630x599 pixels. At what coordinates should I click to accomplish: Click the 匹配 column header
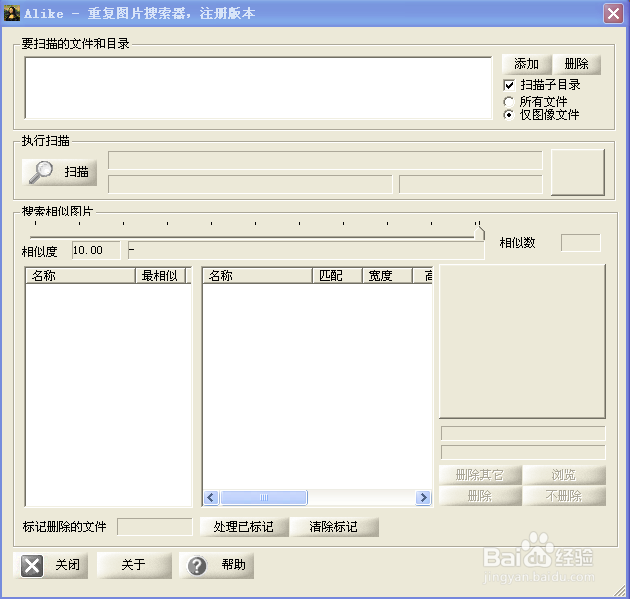point(338,276)
